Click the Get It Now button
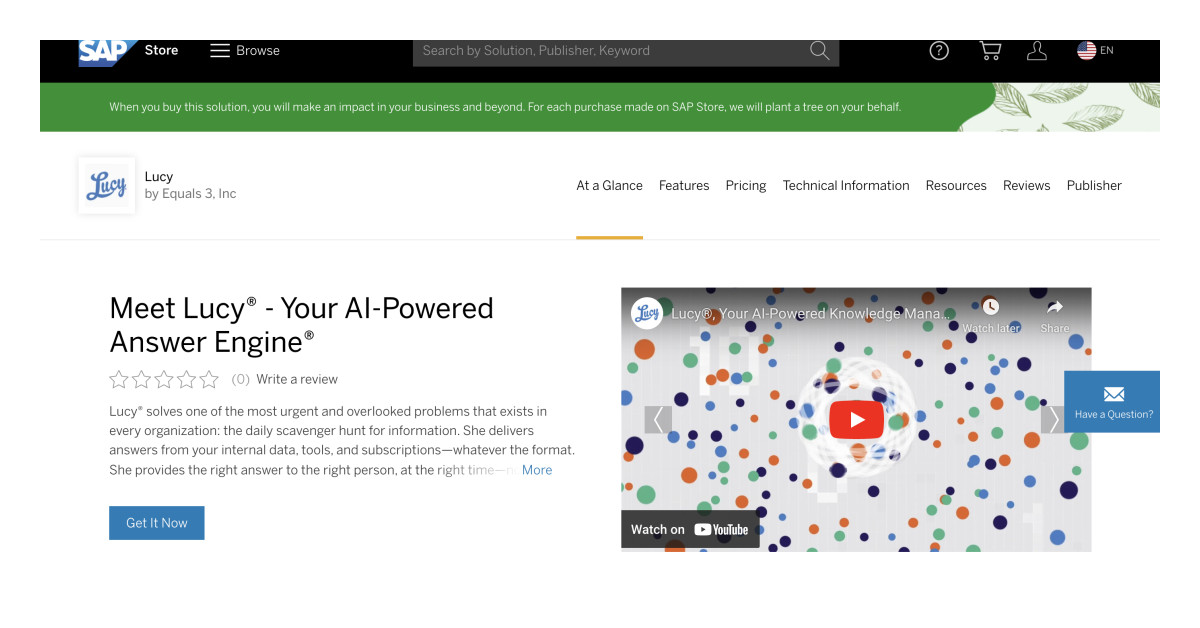 pyautogui.click(x=156, y=522)
